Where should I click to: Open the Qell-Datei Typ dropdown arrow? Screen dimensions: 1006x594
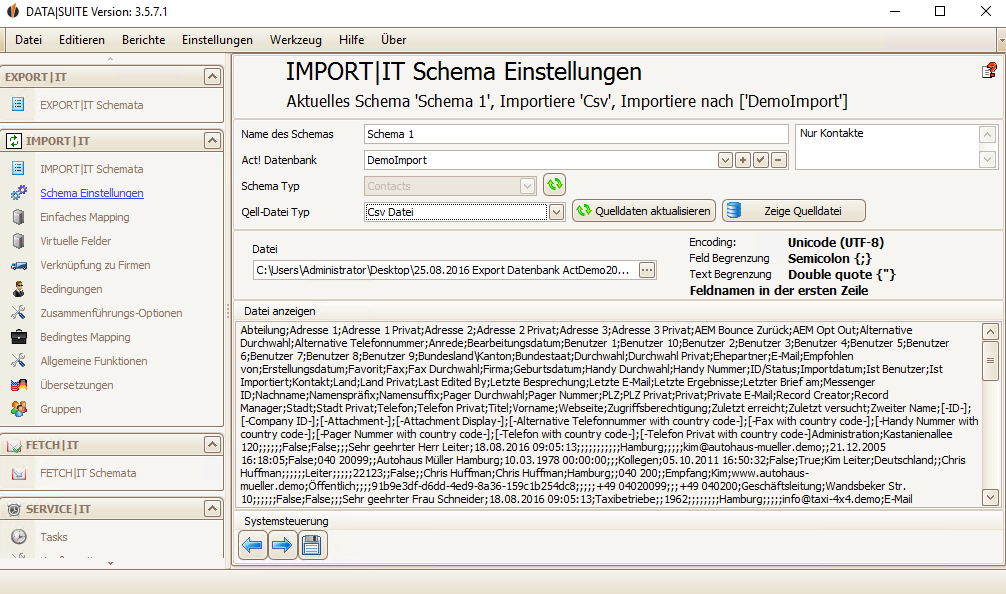point(556,212)
